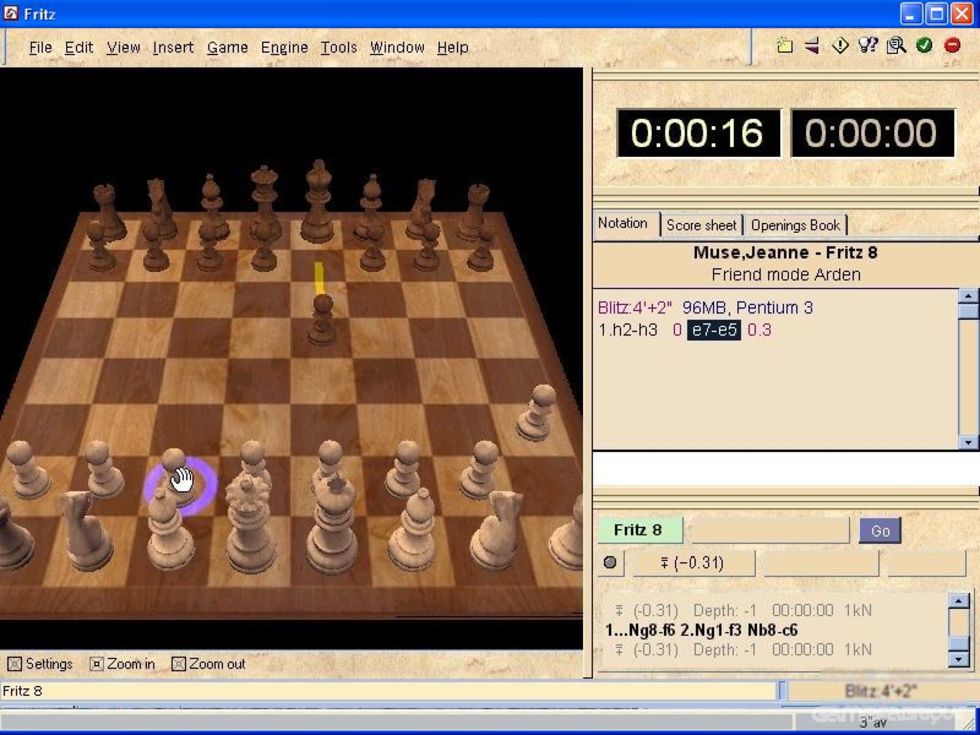The image size is (980, 735).
Task: Click the white pawn on g2
Action: [480, 470]
